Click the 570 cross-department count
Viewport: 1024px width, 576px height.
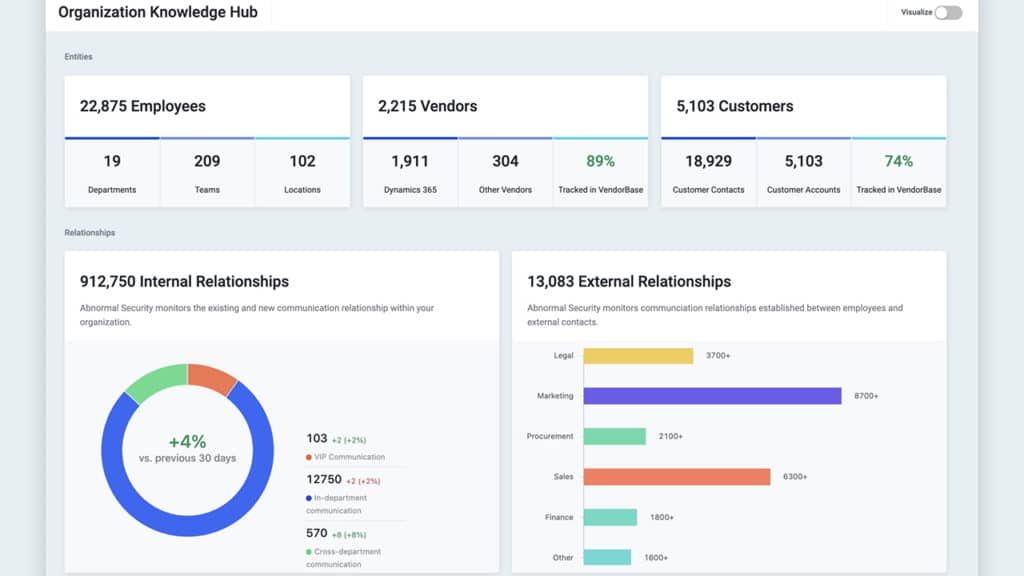pyautogui.click(x=317, y=533)
